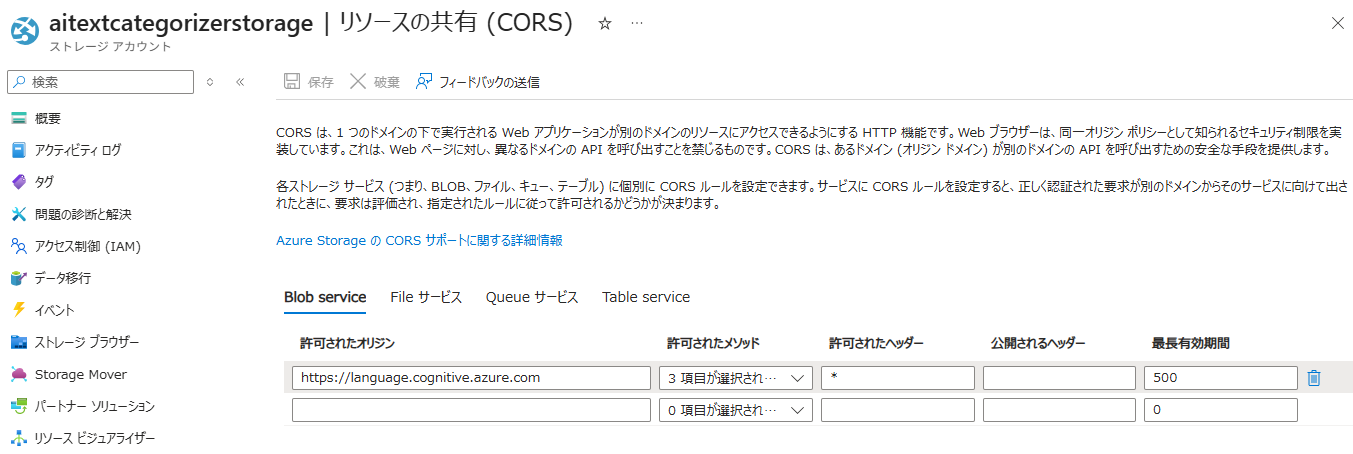Click the 許可されたオリジン column header
The width and height of the screenshot is (1353, 454).
pos(347,343)
